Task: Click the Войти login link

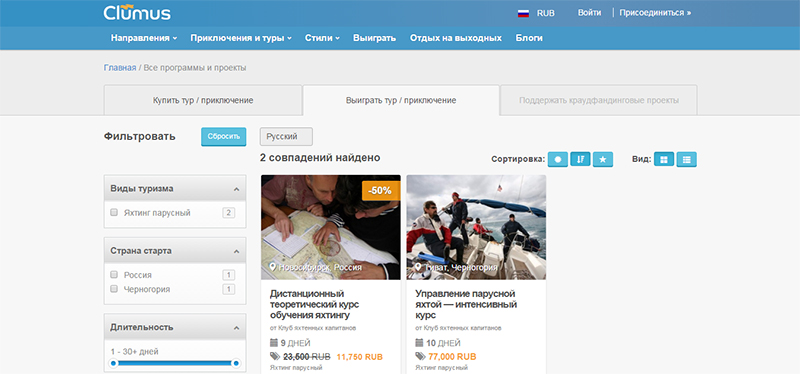Action: coord(589,13)
